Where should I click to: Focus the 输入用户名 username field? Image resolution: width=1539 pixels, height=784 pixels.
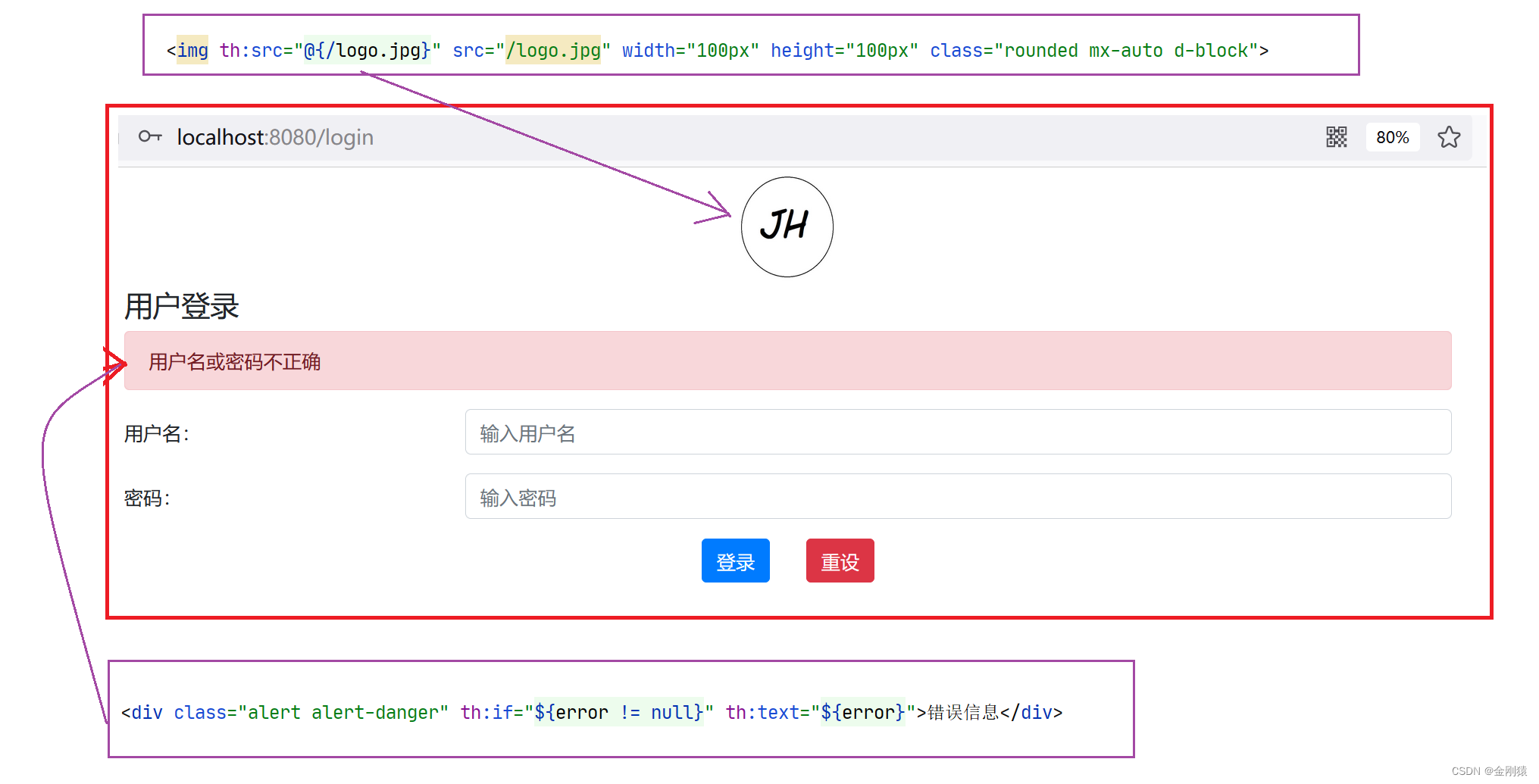coord(958,432)
